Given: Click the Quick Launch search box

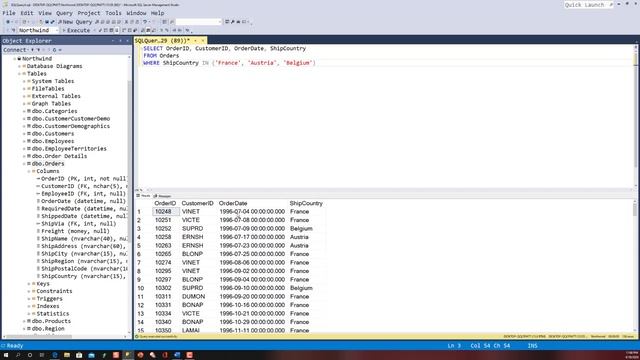Looking at the screenshot, I should [589, 4].
